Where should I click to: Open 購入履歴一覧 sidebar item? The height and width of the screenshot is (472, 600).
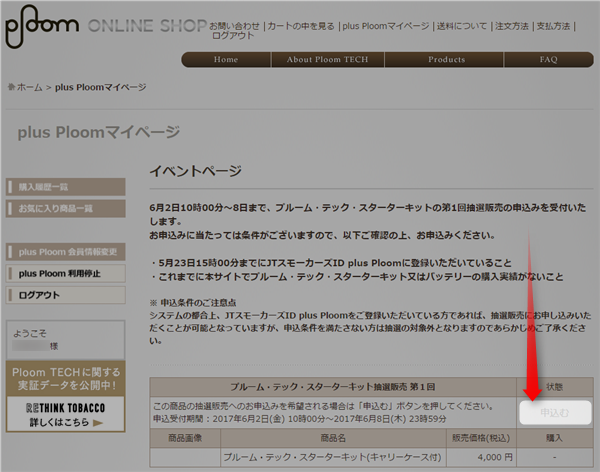point(65,187)
